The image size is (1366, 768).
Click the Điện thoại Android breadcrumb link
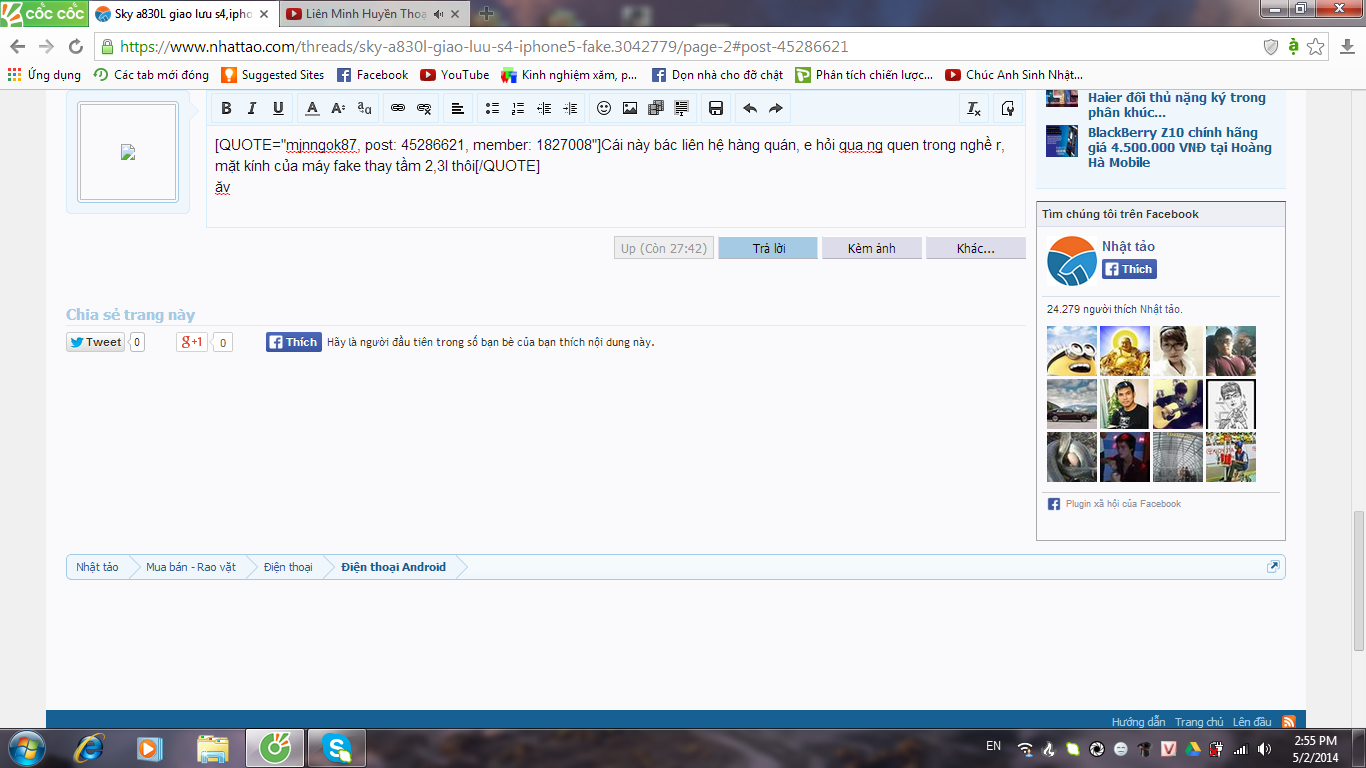click(393, 567)
